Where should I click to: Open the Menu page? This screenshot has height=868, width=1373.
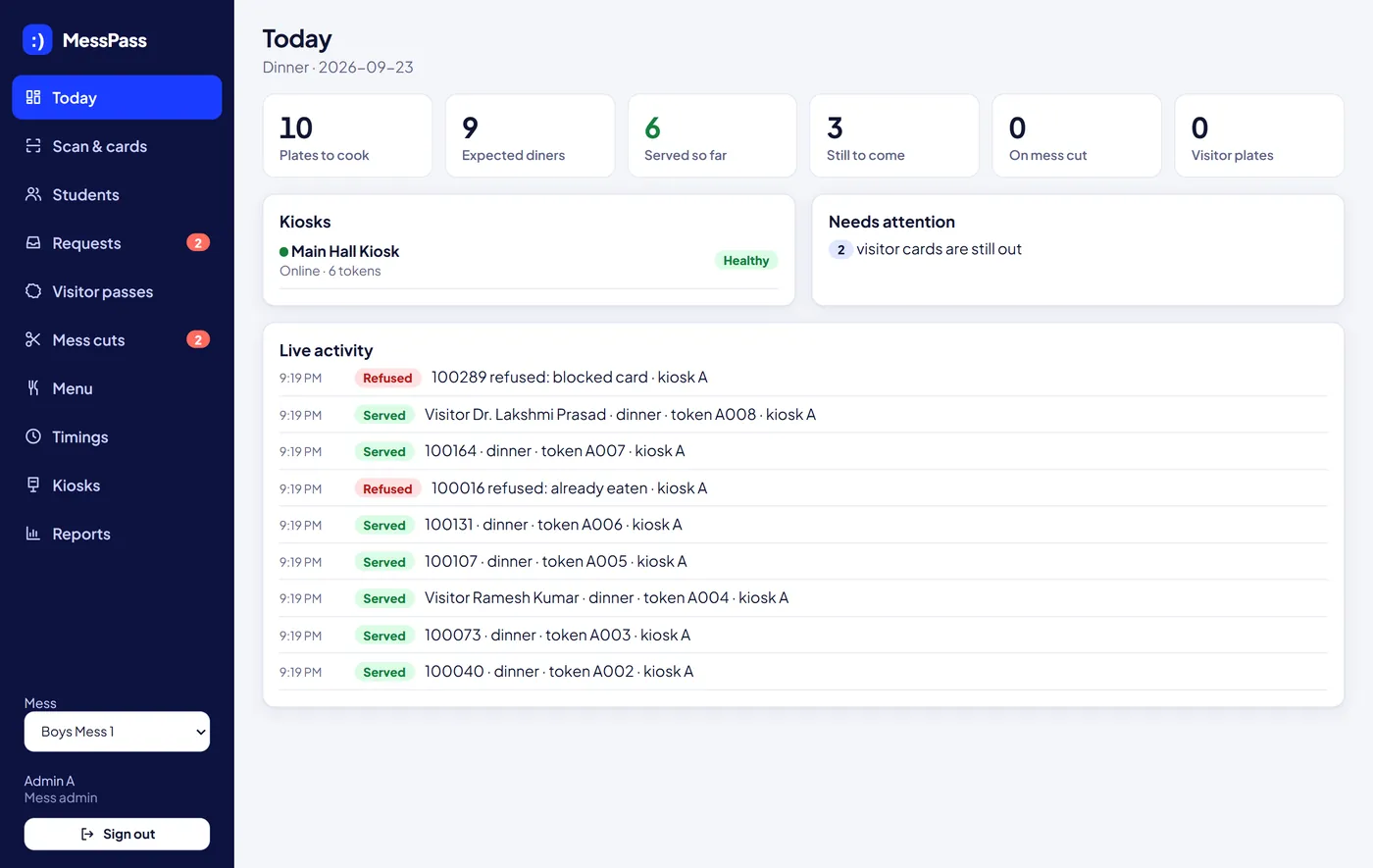pos(117,388)
